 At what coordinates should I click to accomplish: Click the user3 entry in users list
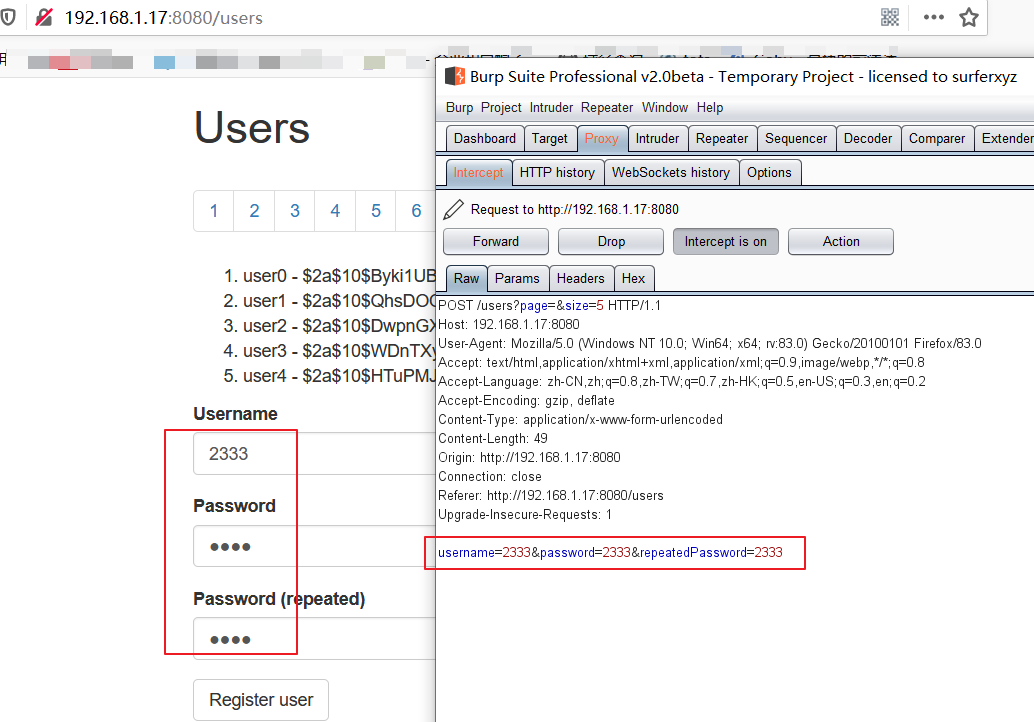click(x=339, y=351)
